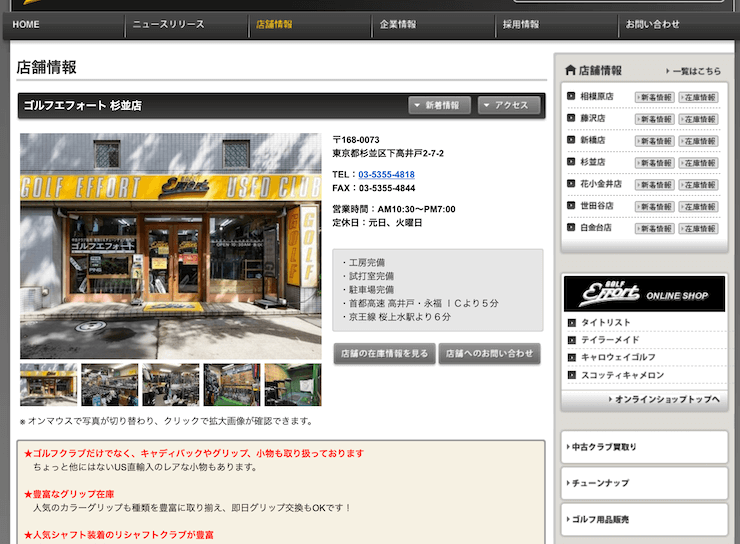Click the house icon beside 店舗情報 sidebar heading
This screenshot has height=544, width=740.
pos(570,70)
